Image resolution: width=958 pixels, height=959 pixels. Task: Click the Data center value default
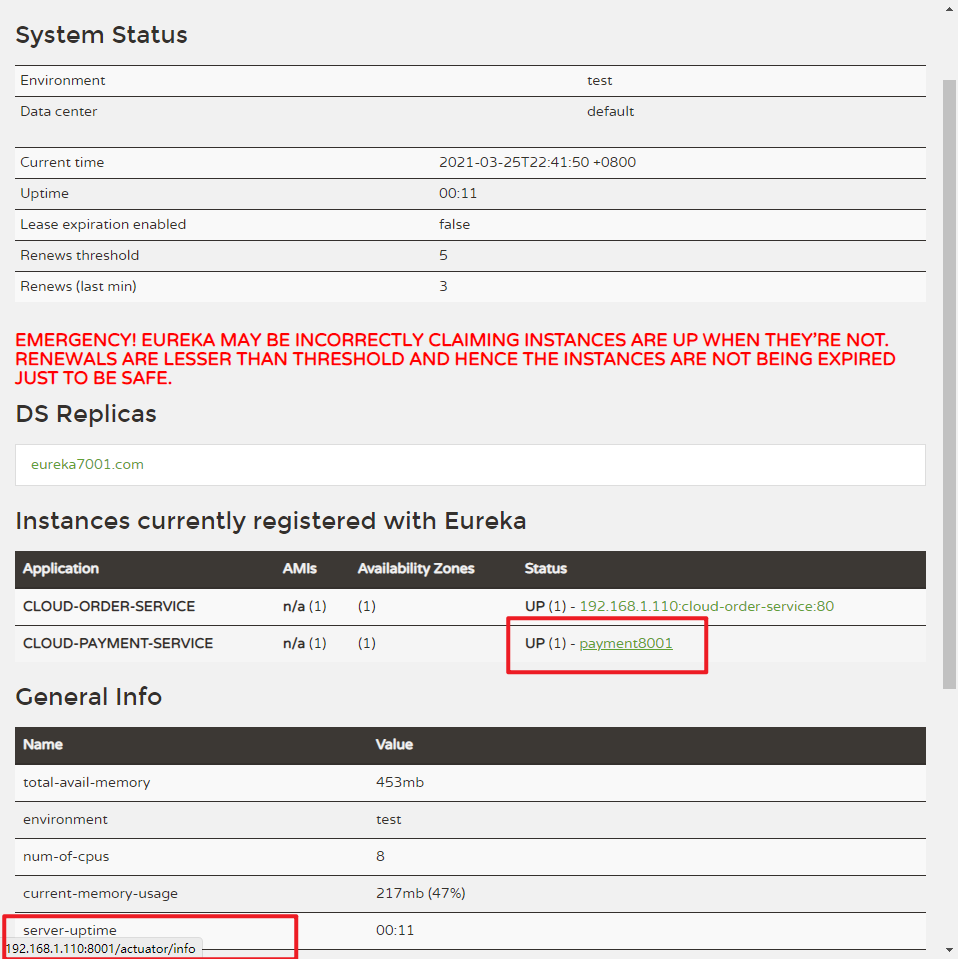[611, 111]
